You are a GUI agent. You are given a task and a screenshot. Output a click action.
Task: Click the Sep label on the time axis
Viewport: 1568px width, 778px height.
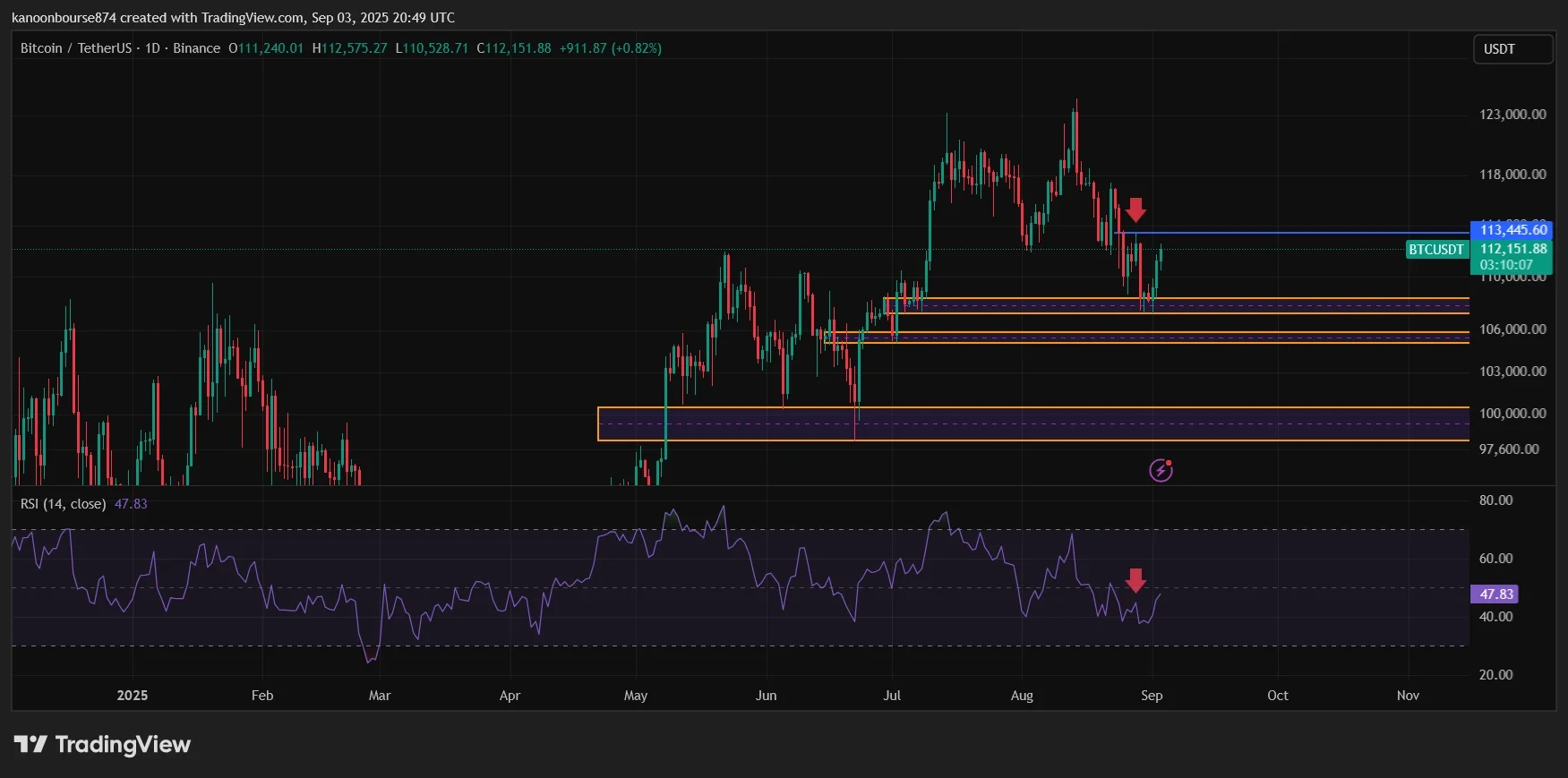[x=1152, y=696]
